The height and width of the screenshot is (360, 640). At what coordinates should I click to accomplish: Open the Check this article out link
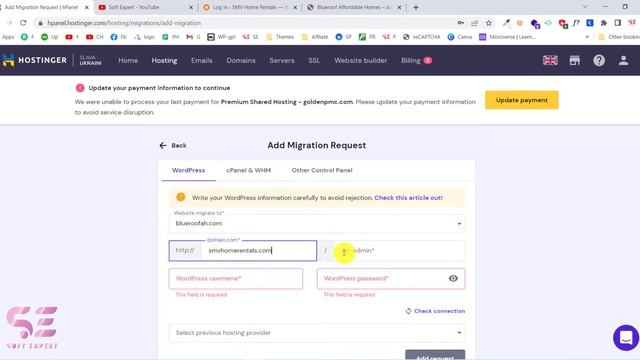(408, 198)
